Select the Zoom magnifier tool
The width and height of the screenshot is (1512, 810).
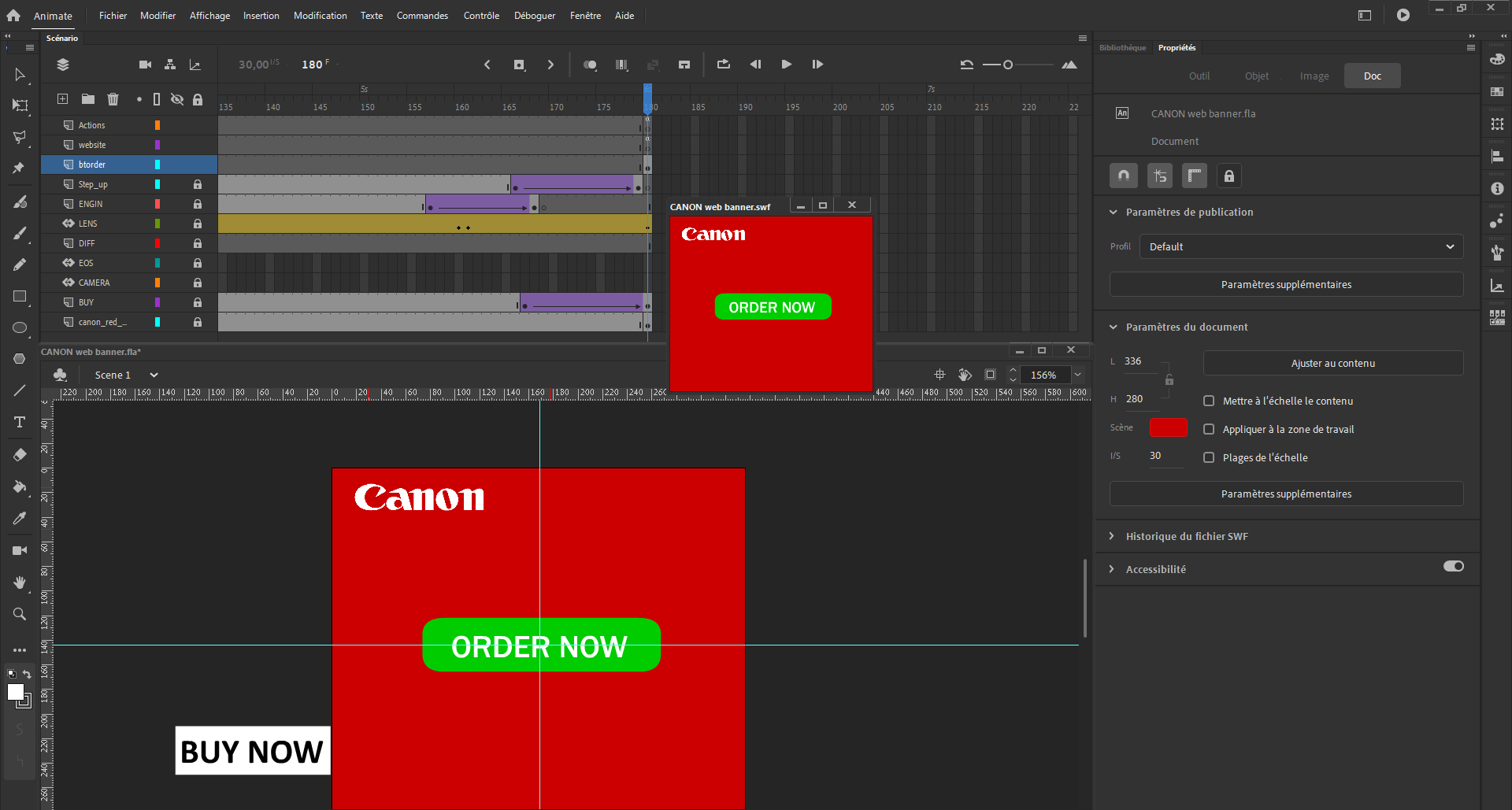tap(20, 614)
